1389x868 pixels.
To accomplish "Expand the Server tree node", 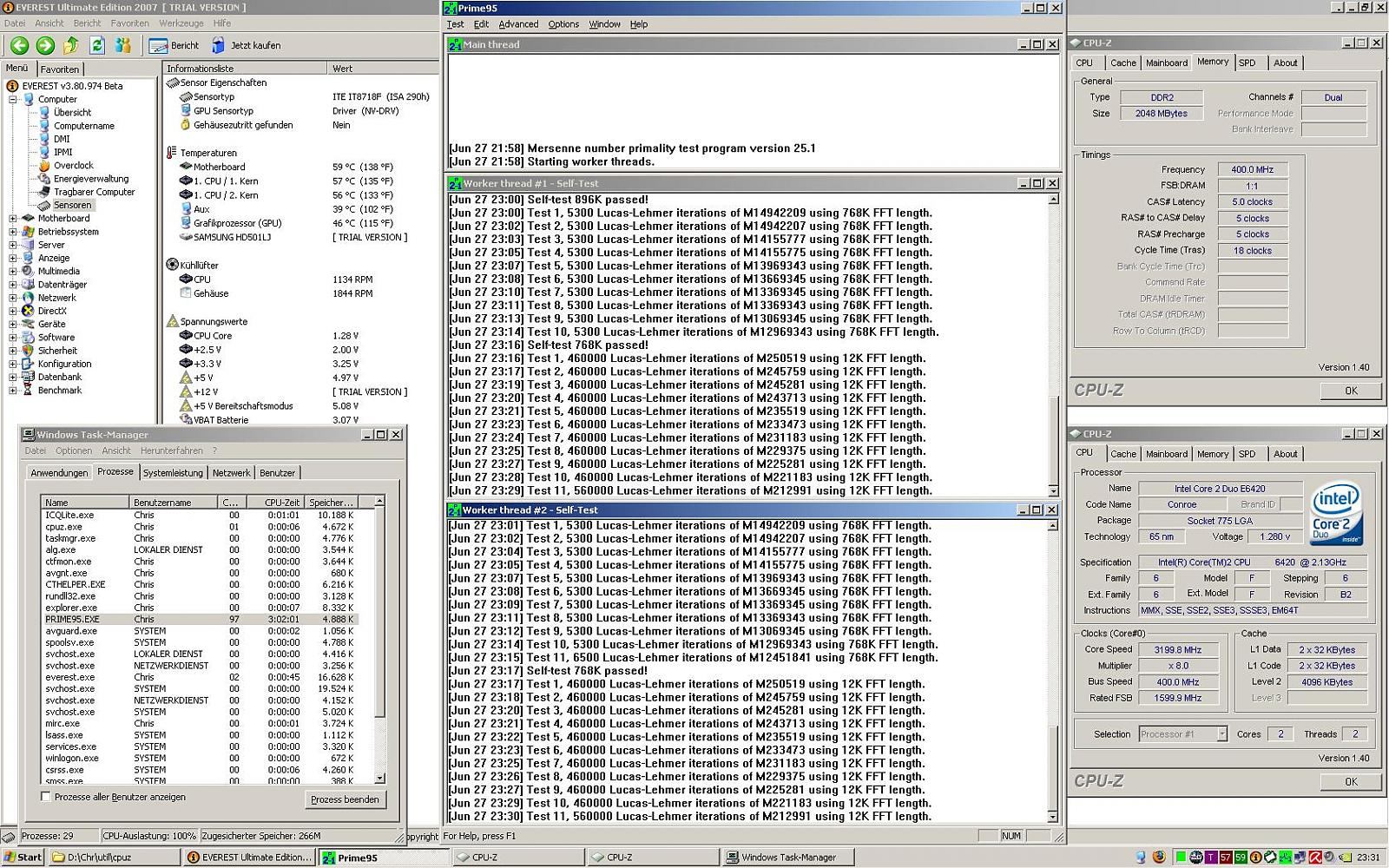I will (13, 245).
